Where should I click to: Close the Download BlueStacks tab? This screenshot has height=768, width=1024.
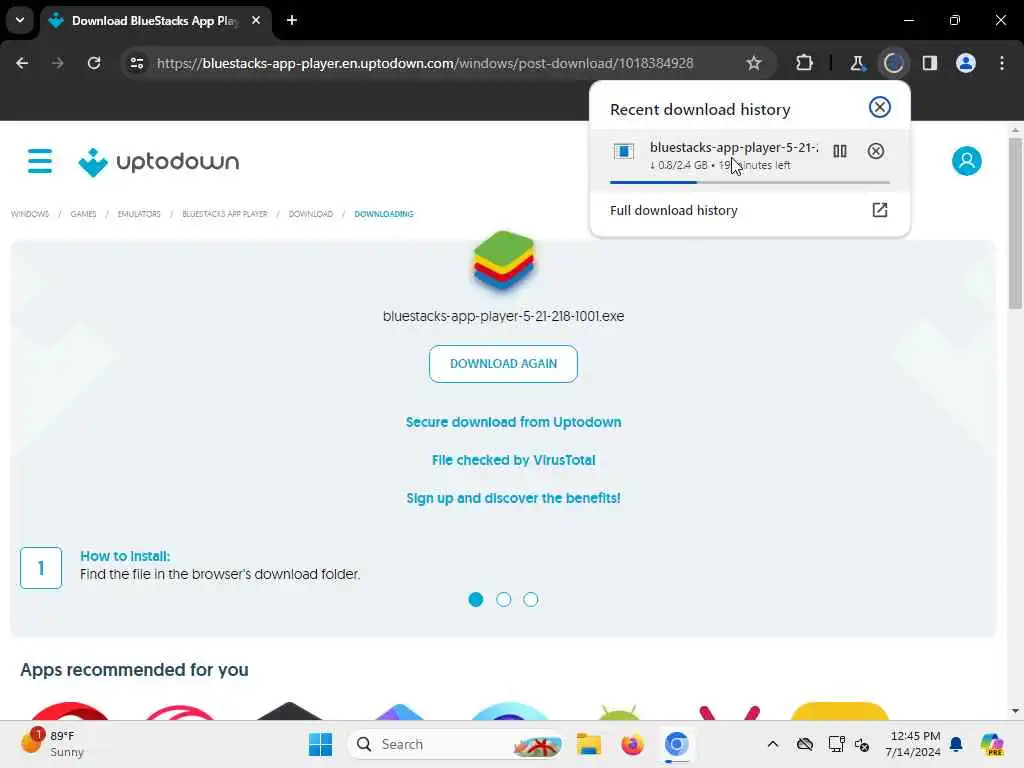256,20
